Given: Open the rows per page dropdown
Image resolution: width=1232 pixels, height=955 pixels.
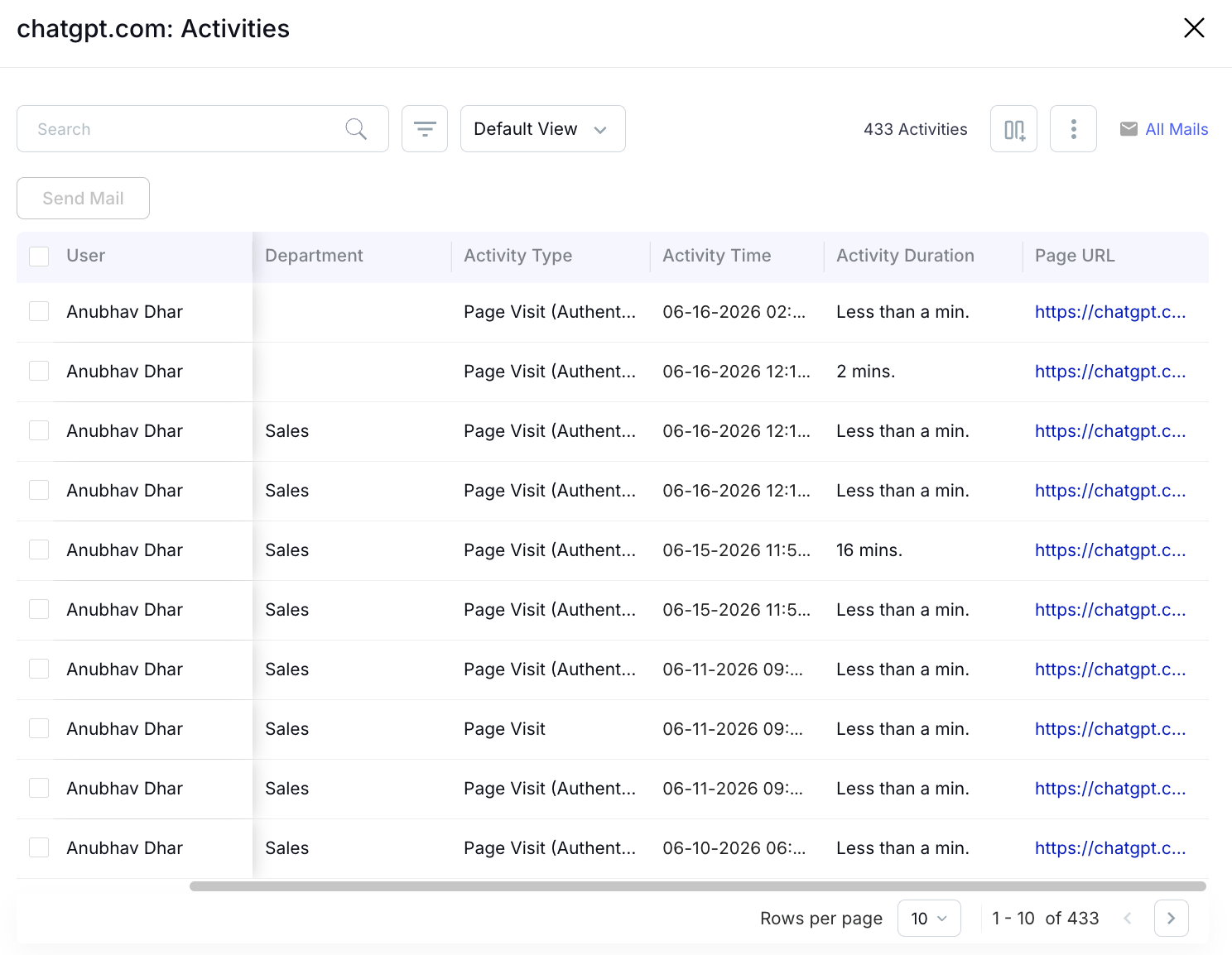Looking at the screenshot, I should point(929,919).
